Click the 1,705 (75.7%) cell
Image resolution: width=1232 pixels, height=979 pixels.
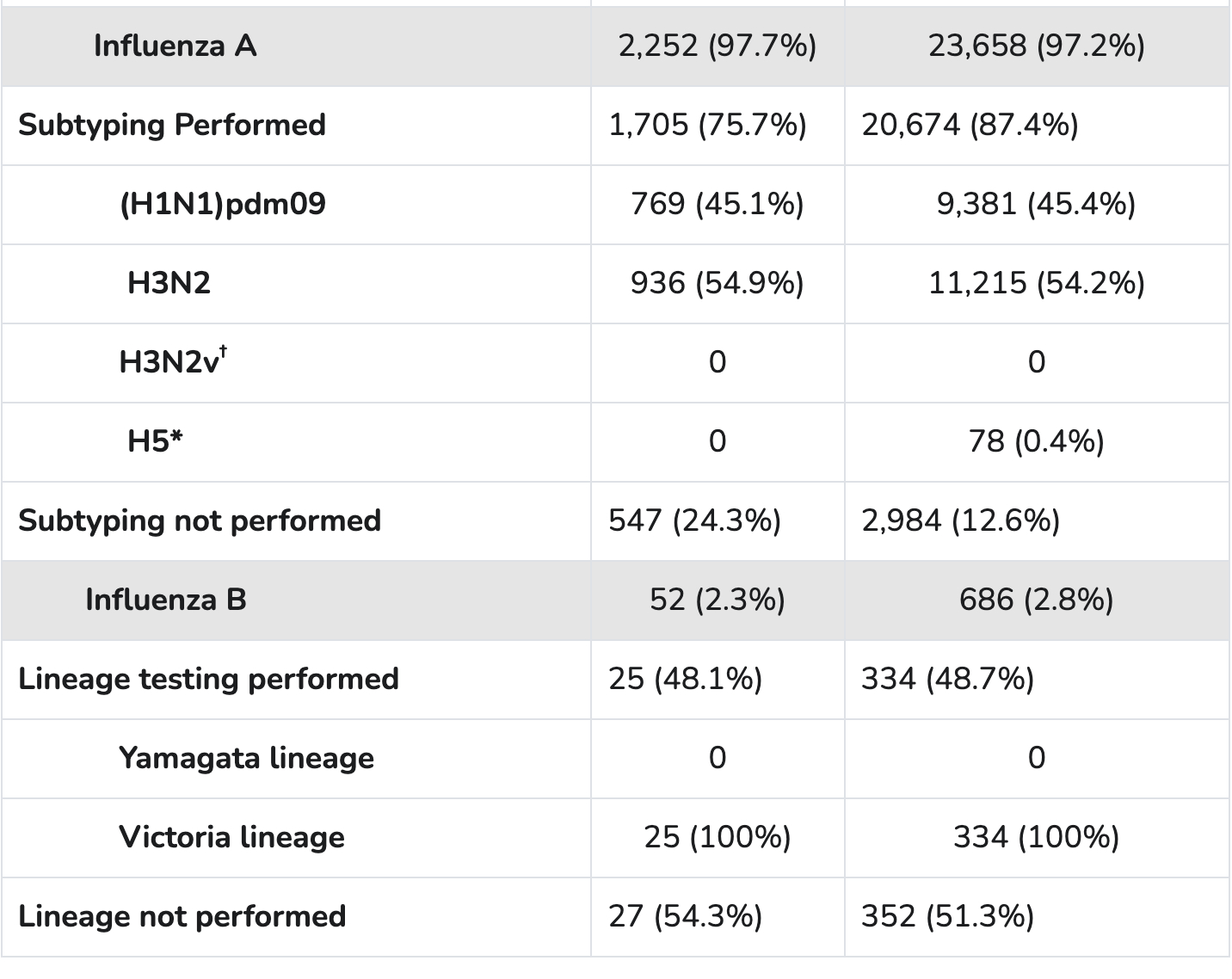point(707,125)
